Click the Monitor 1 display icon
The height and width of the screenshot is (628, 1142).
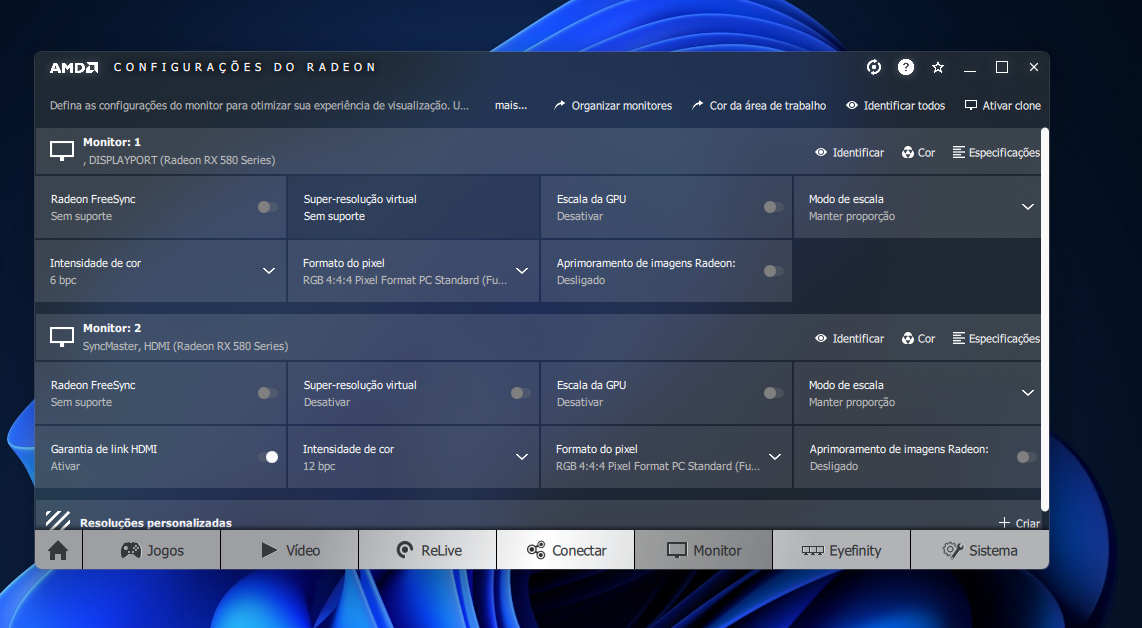point(62,151)
